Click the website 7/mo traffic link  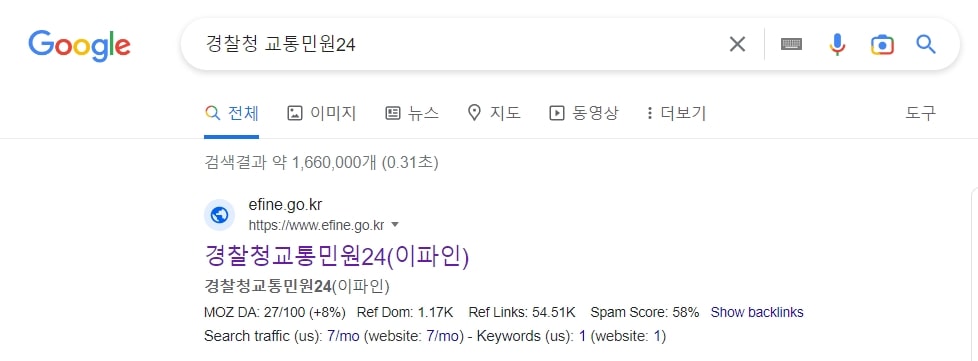pyautogui.click(x=442, y=336)
